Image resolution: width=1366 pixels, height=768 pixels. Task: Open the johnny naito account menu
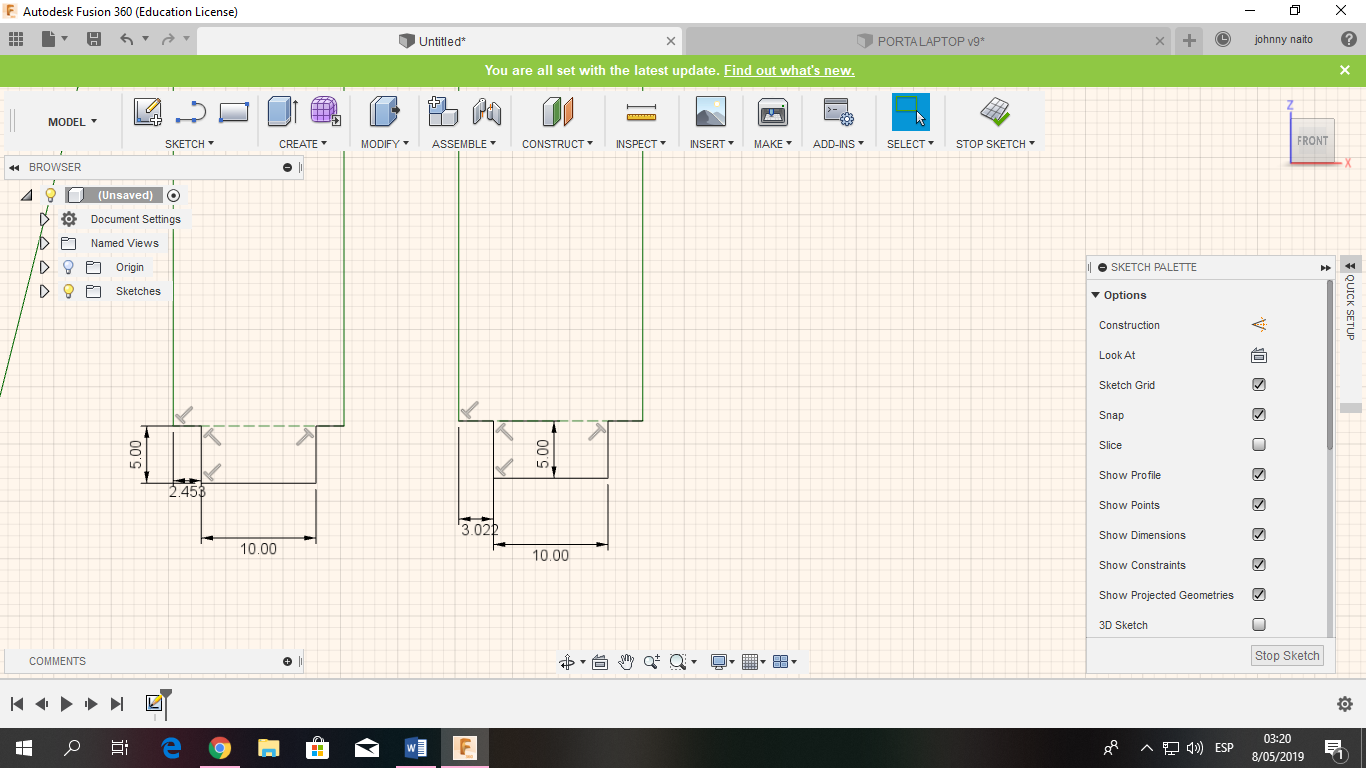coord(1283,40)
